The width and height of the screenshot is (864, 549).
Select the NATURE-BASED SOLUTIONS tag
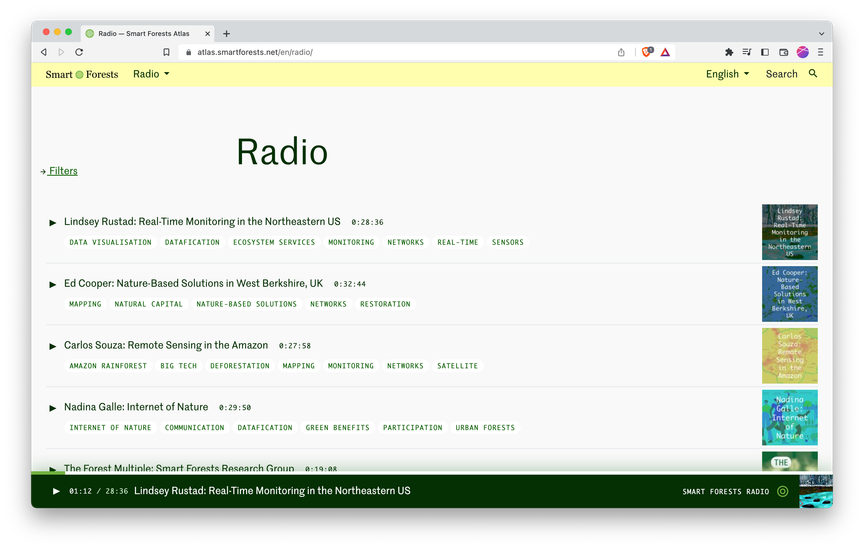click(x=246, y=304)
